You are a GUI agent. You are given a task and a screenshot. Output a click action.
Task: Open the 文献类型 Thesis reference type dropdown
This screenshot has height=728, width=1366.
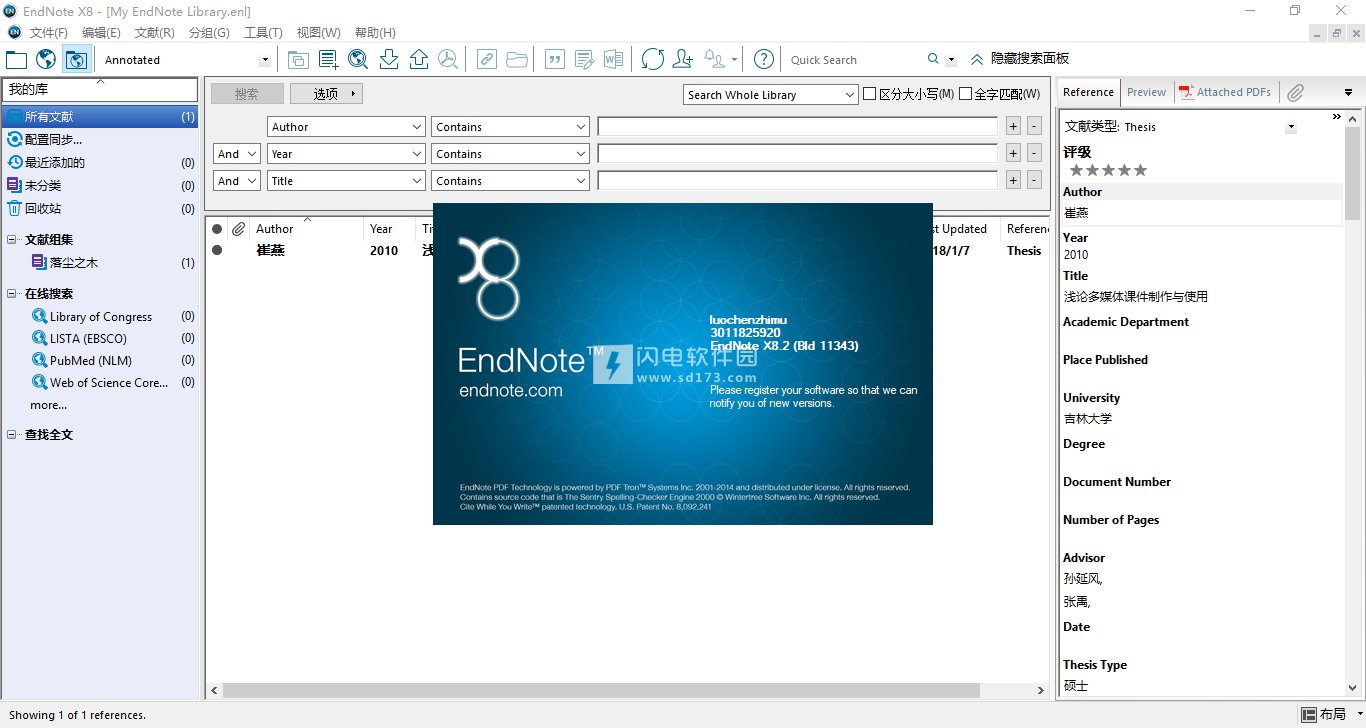(1291, 127)
